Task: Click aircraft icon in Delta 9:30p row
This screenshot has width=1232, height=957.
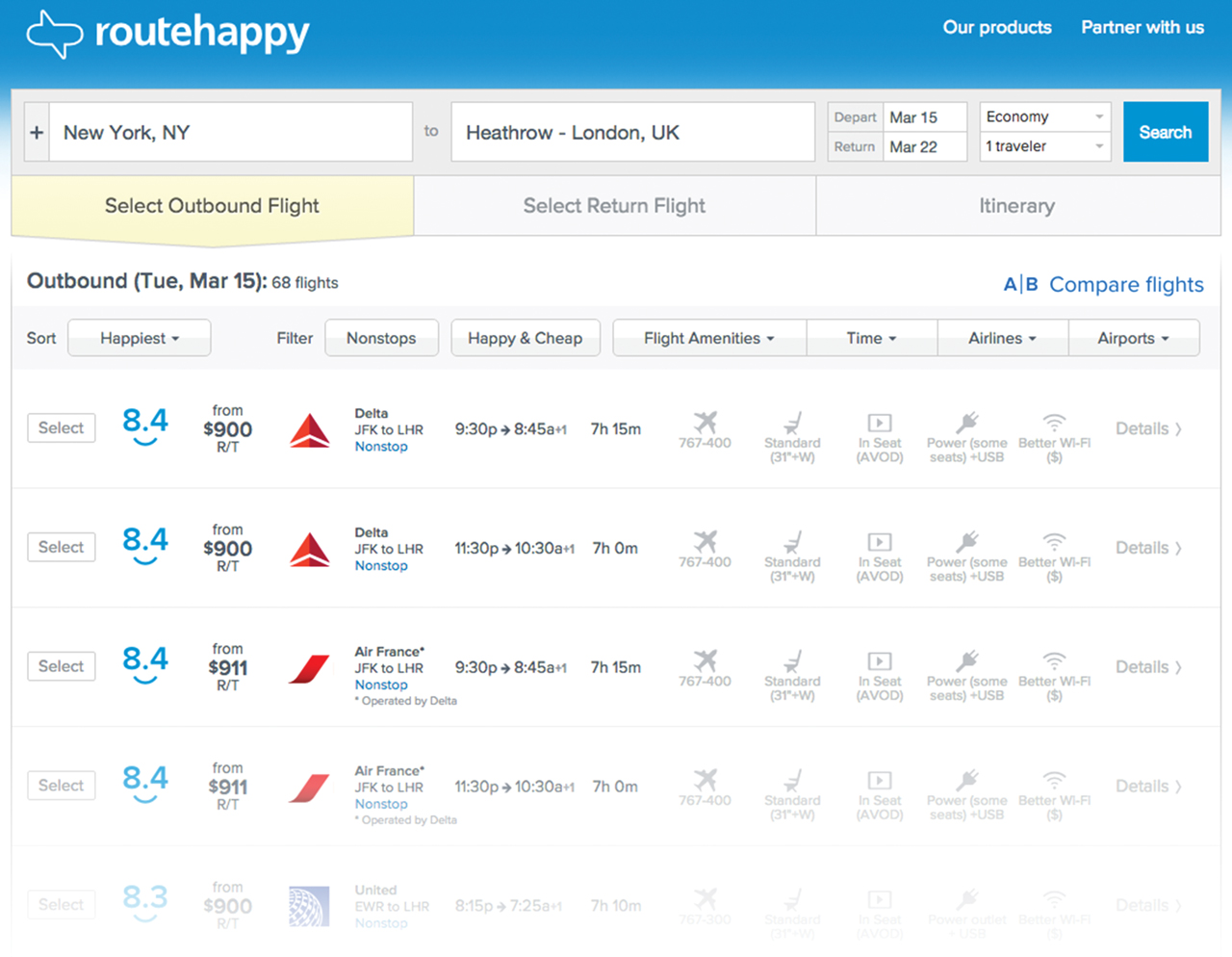Action: [706, 422]
